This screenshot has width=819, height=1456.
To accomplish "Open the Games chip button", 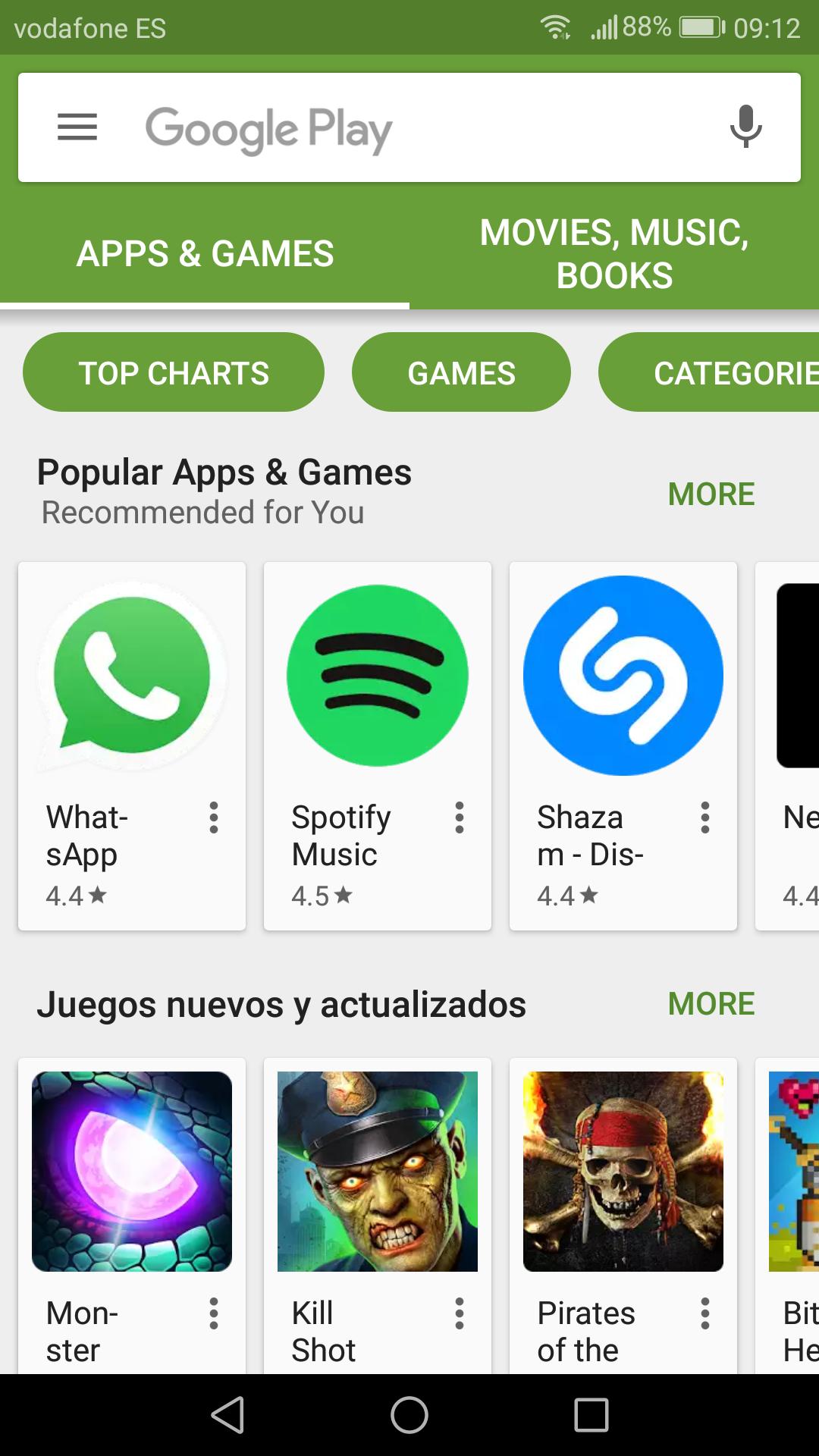I will tap(461, 372).
